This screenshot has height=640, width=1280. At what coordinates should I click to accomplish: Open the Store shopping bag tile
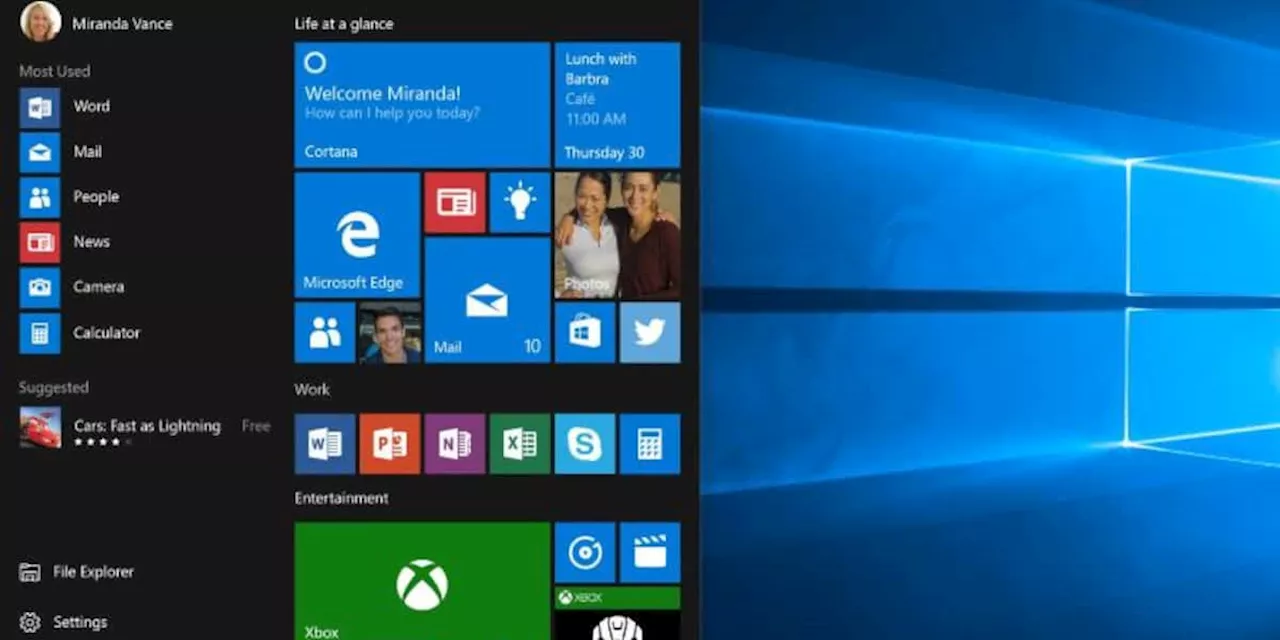click(x=585, y=332)
